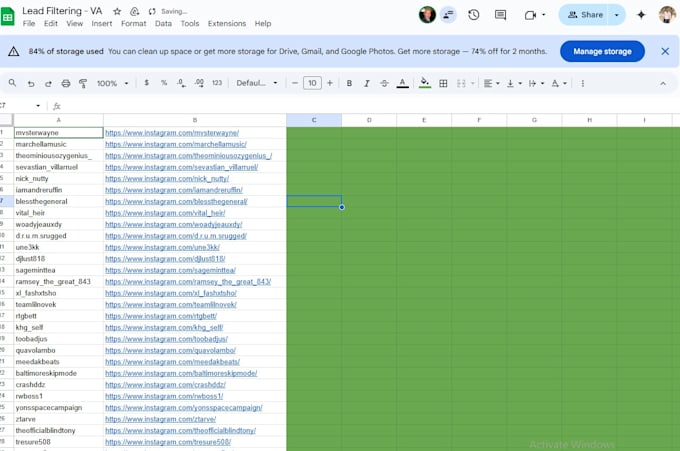The height and width of the screenshot is (451, 680).
Task: Collapse the menus with chevron arrow
Action: coord(663,83)
